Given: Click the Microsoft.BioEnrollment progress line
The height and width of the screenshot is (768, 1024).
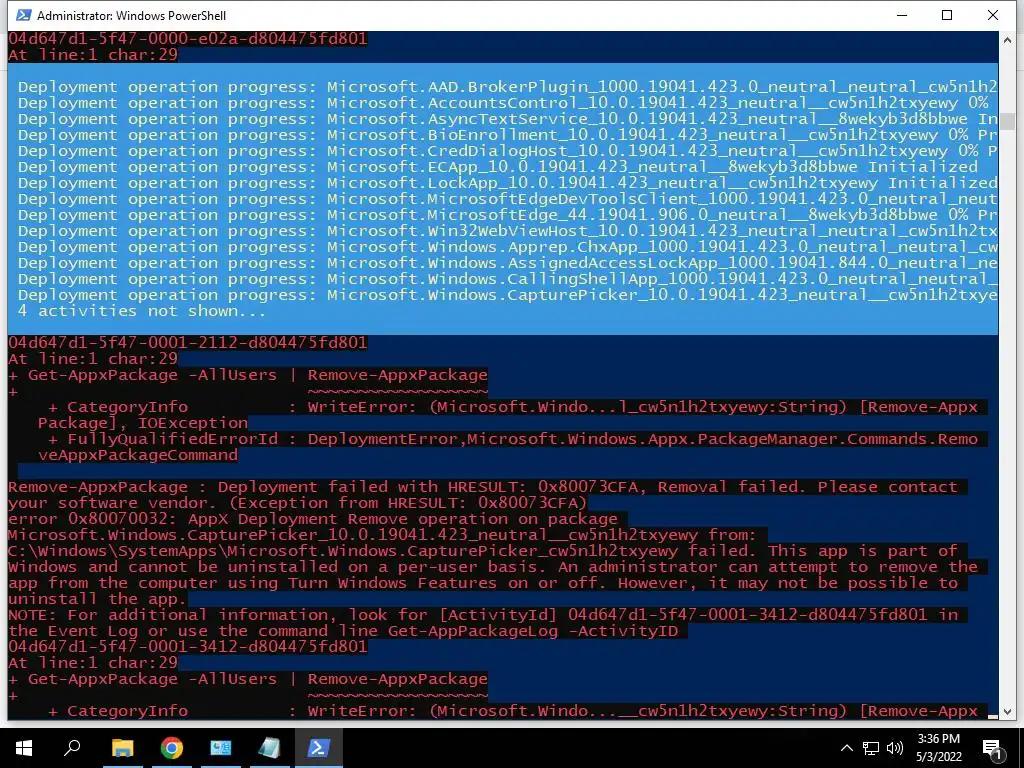Looking at the screenshot, I should (x=507, y=135).
